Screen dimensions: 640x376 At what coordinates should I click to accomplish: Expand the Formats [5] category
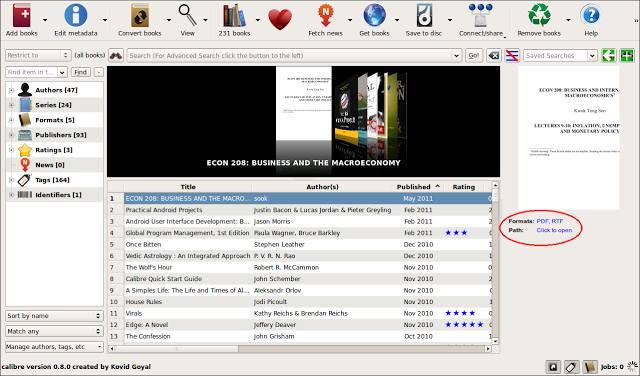tap(11, 120)
